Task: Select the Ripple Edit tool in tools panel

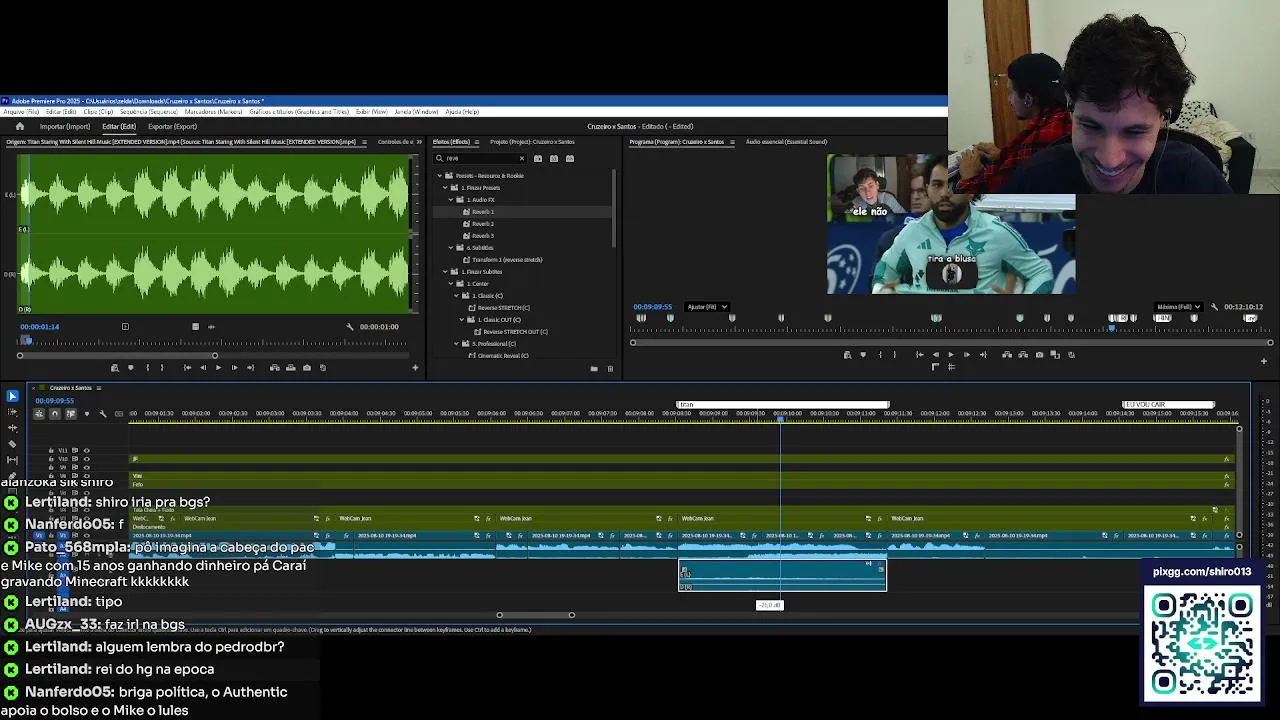Action: tap(12, 428)
